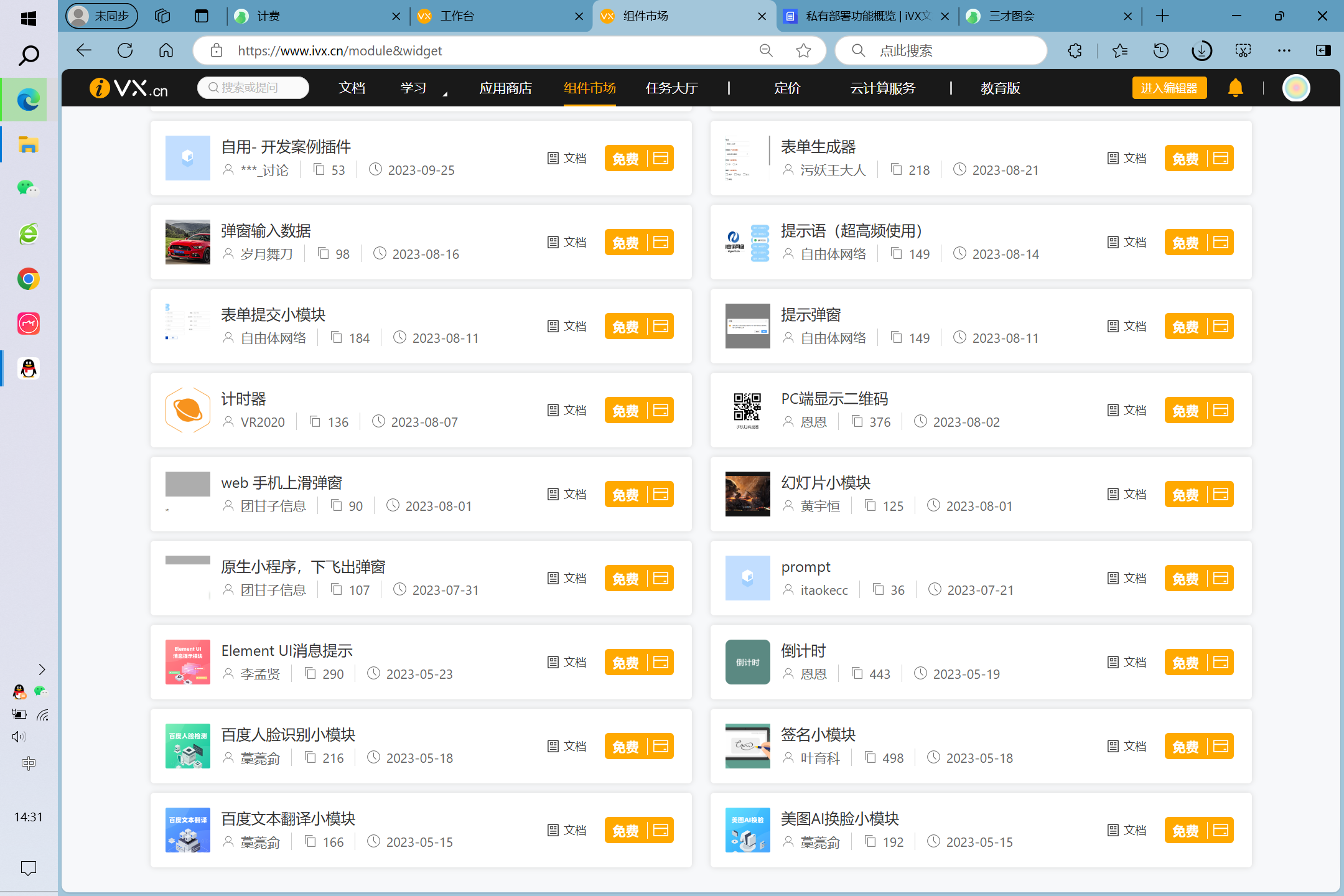Open 云计算服务 in navigation
This screenshot has width=1344, height=896.
(x=883, y=88)
